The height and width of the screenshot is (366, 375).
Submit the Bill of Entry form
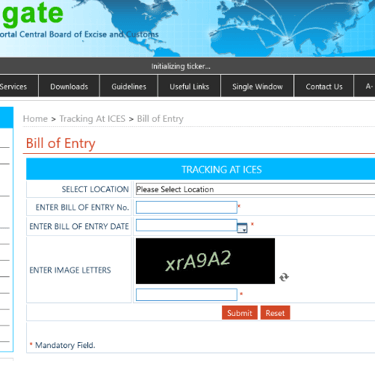click(x=240, y=313)
